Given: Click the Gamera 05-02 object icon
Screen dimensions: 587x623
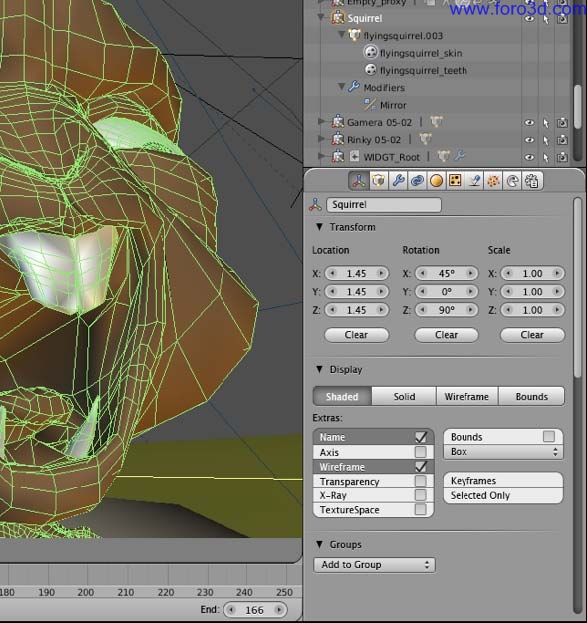Looking at the screenshot, I should pos(338,122).
